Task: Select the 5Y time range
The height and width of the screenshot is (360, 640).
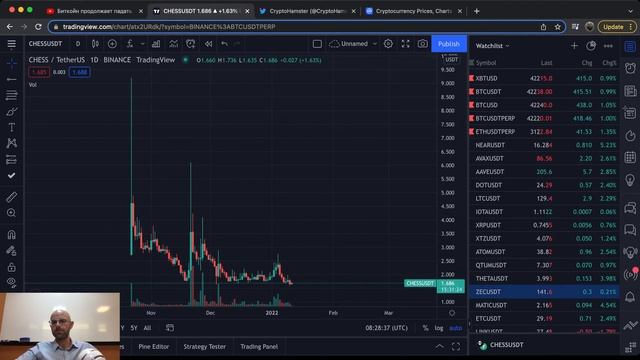Action: click(x=133, y=328)
